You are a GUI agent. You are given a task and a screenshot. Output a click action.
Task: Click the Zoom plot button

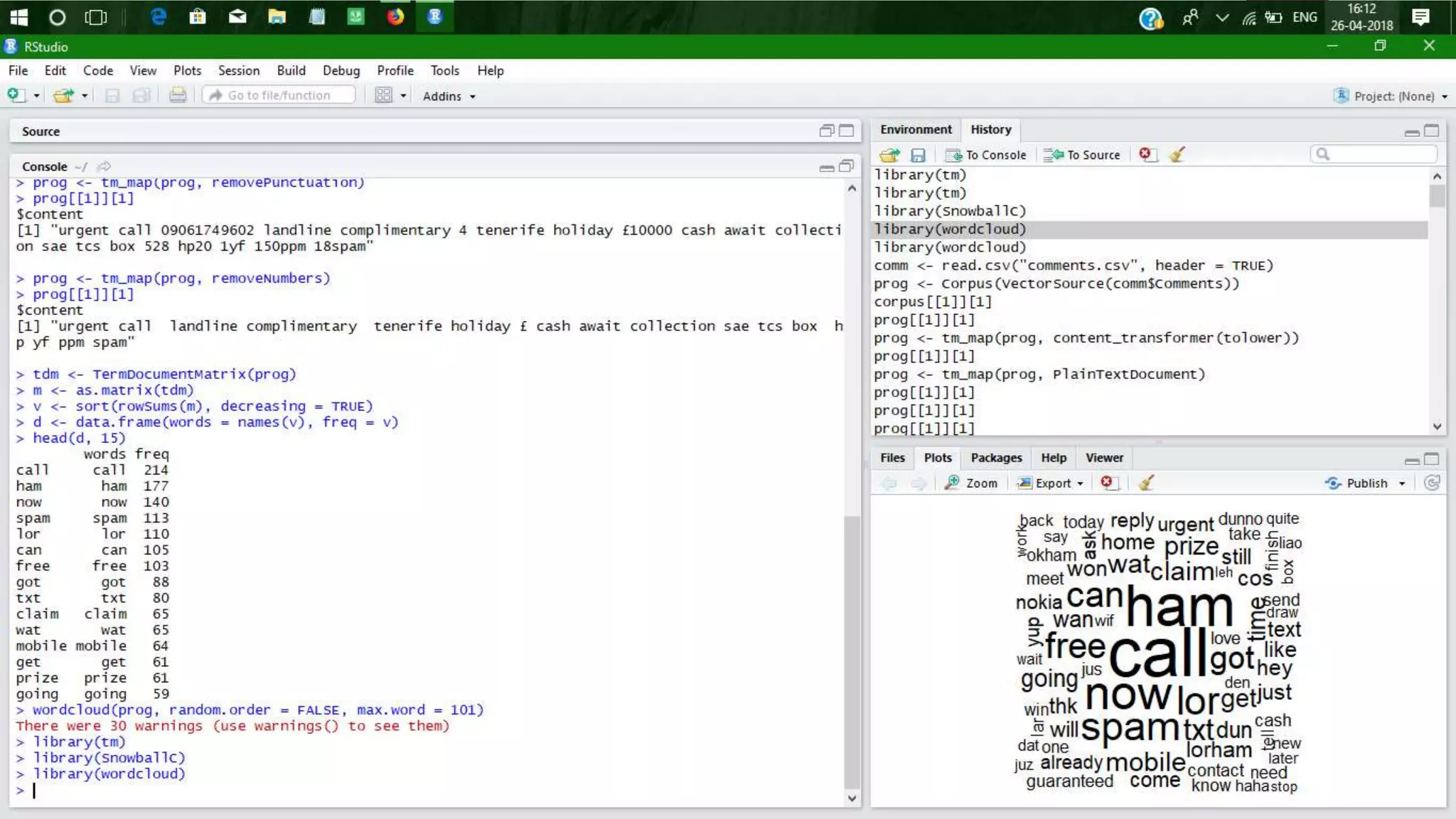[971, 483]
